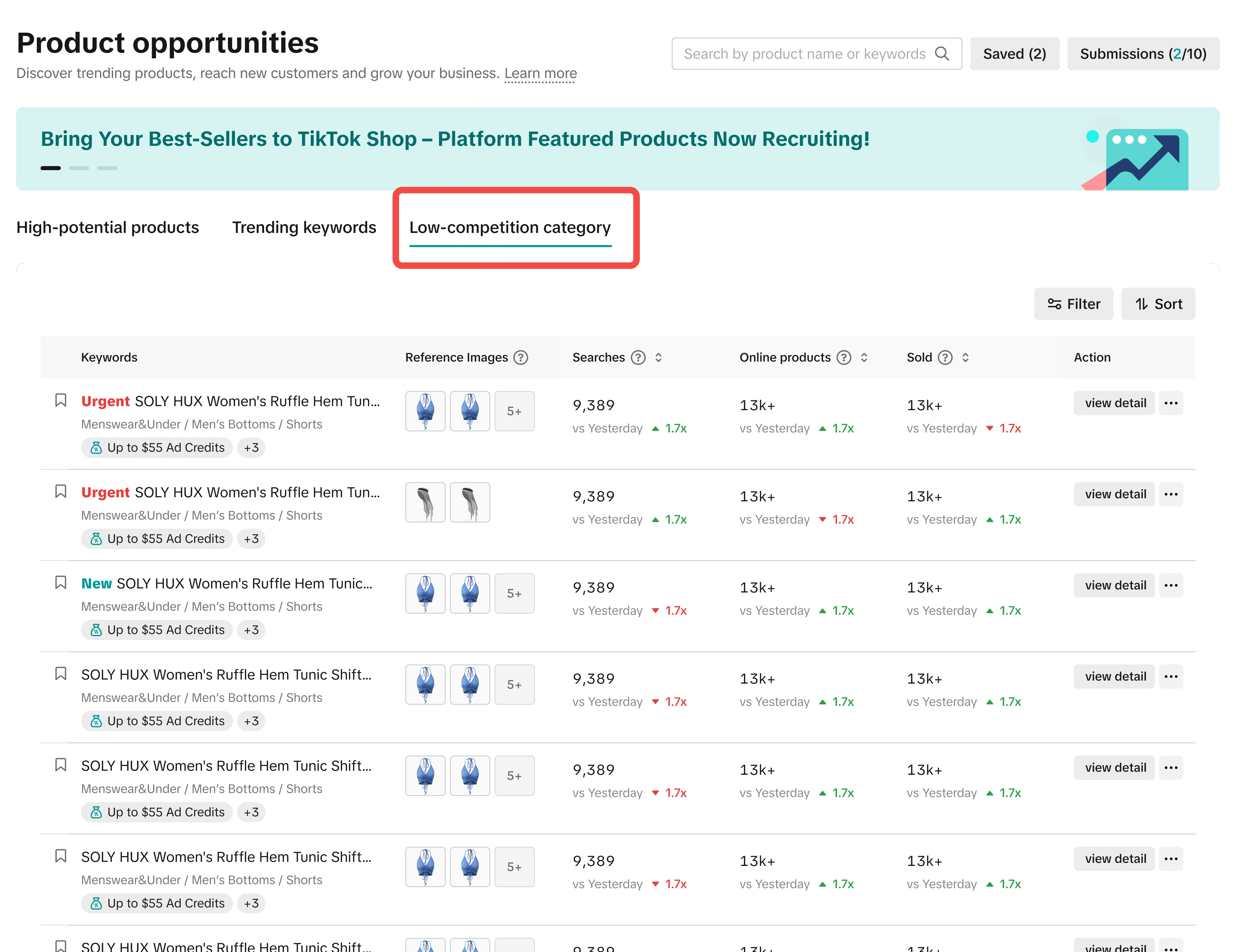Follow the Learn more link
Viewport: 1236px width, 952px height.
click(540, 74)
